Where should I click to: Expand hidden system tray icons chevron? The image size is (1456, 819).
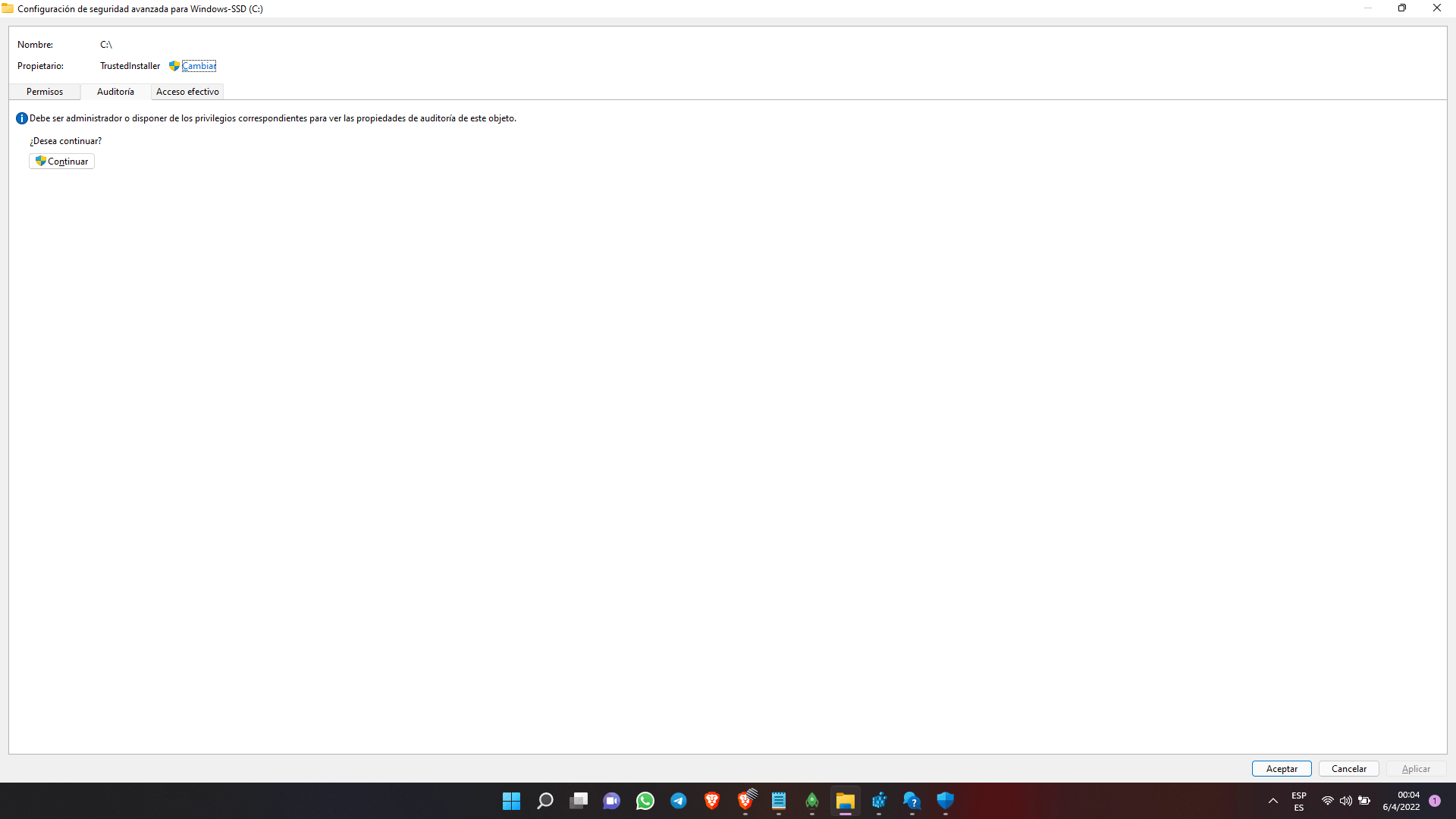(1273, 801)
